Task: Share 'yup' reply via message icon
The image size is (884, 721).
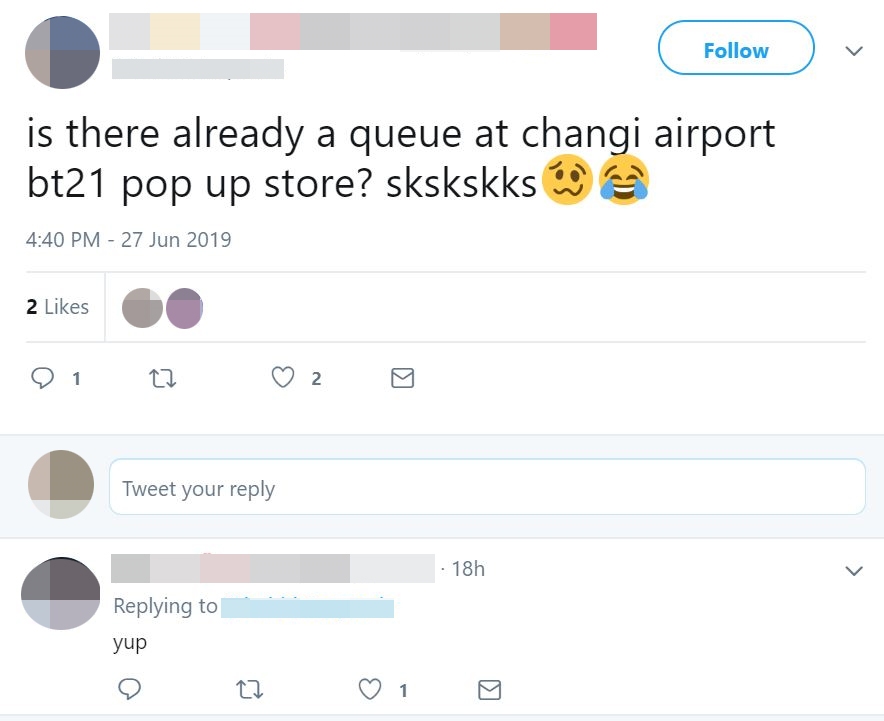Action: click(x=489, y=689)
